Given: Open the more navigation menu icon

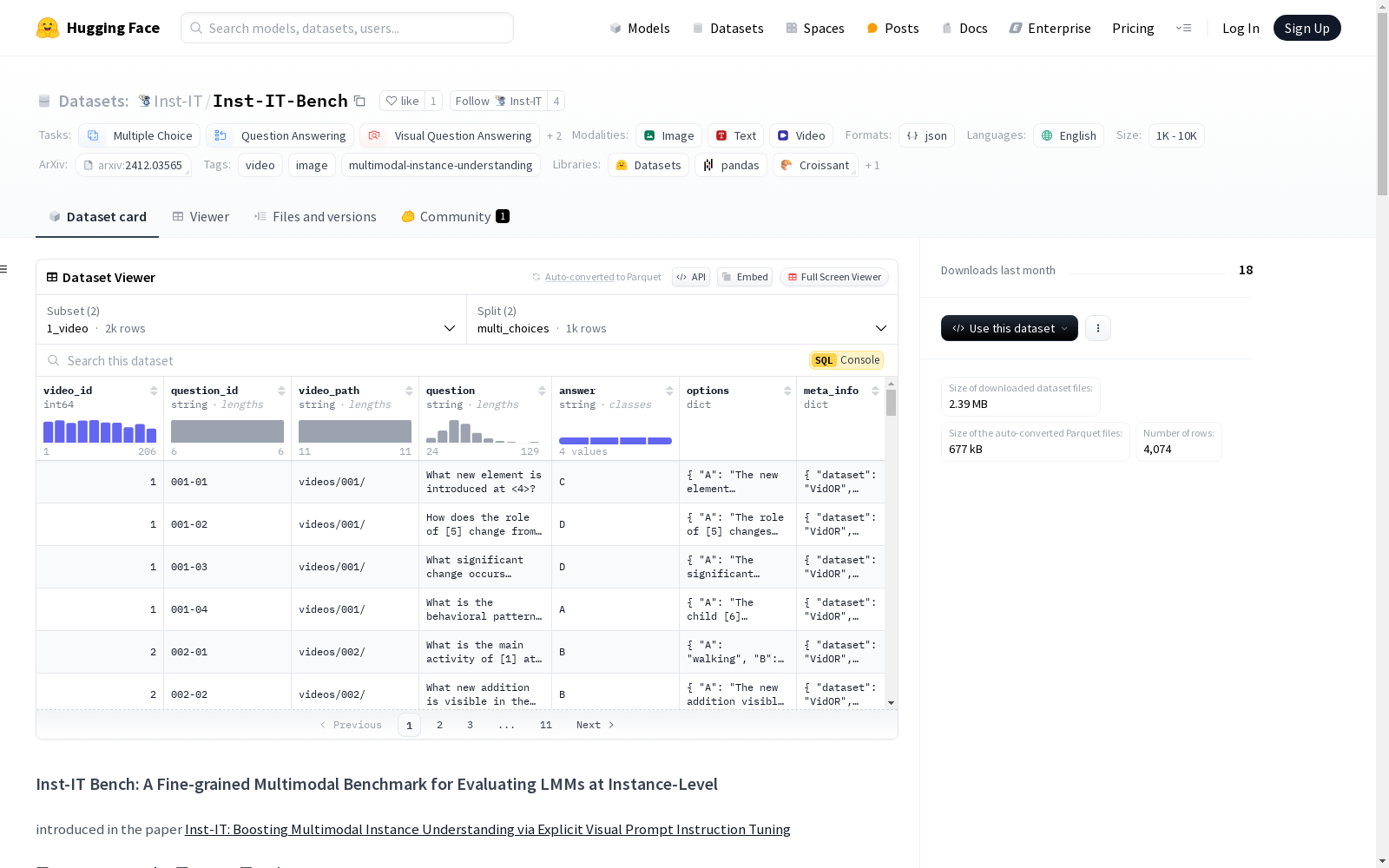Looking at the screenshot, I should click(x=1183, y=28).
